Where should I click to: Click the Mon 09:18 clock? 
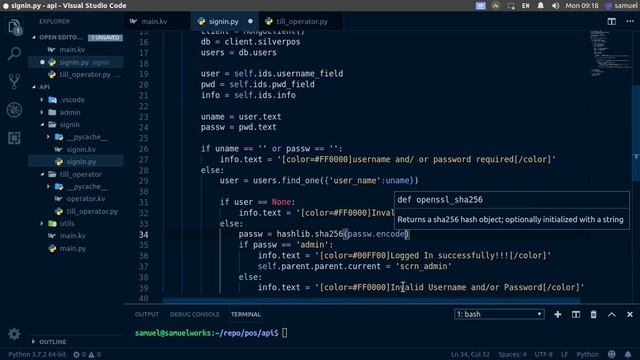(582, 5)
